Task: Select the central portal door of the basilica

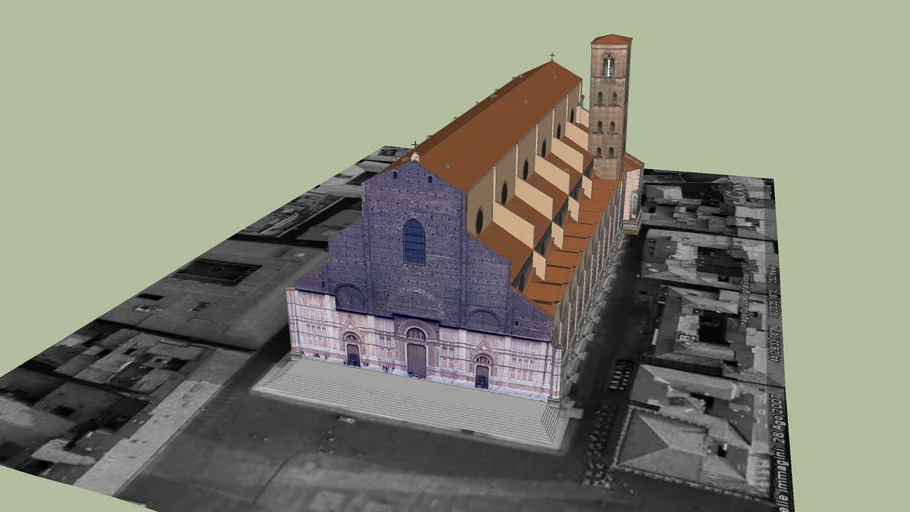Action: pyautogui.click(x=416, y=357)
